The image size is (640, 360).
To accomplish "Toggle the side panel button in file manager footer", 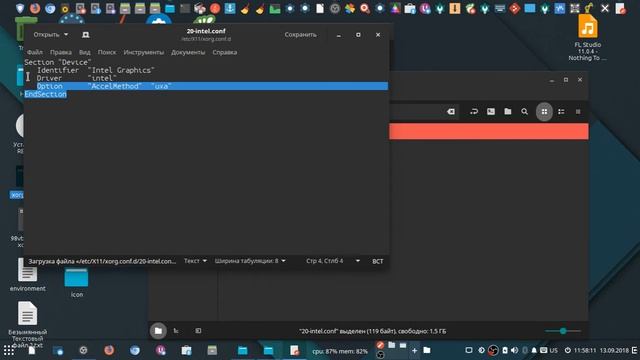I will click(x=198, y=331).
